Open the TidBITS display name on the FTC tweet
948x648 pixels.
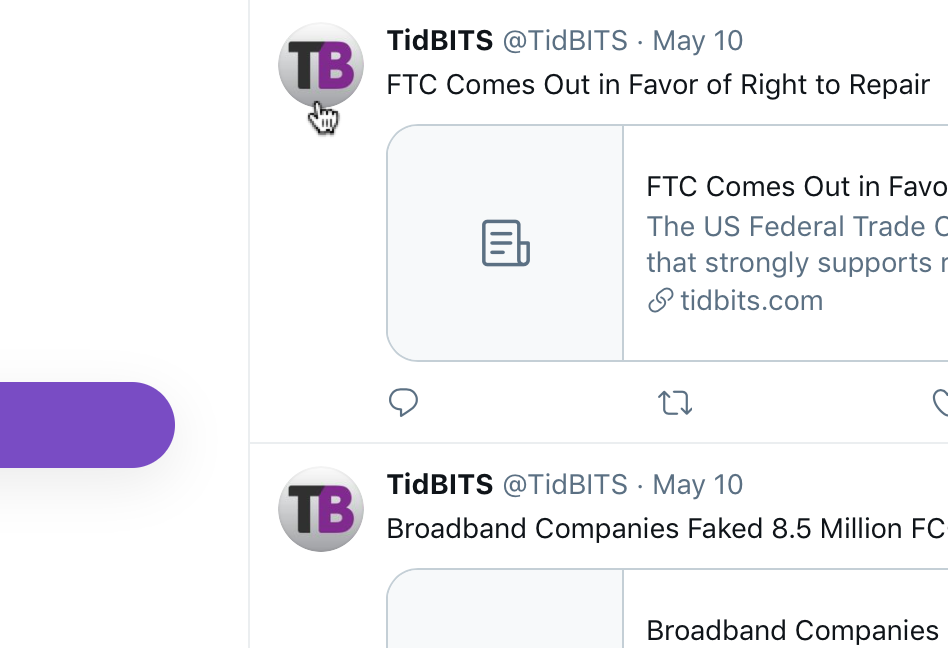440,41
